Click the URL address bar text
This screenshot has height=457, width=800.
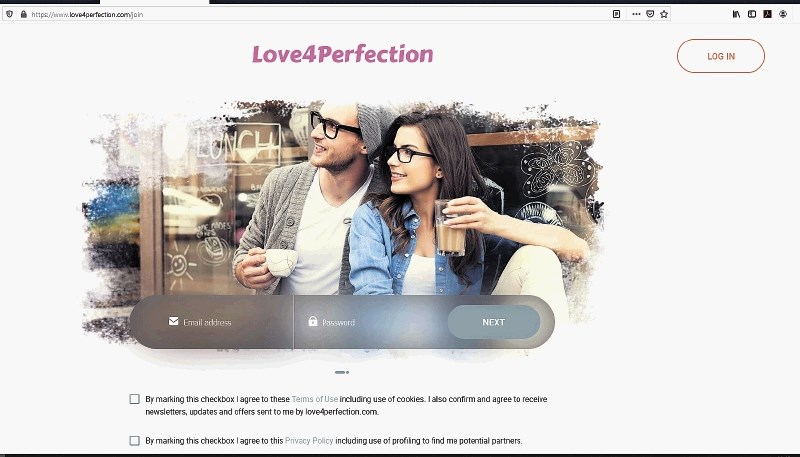click(80, 15)
